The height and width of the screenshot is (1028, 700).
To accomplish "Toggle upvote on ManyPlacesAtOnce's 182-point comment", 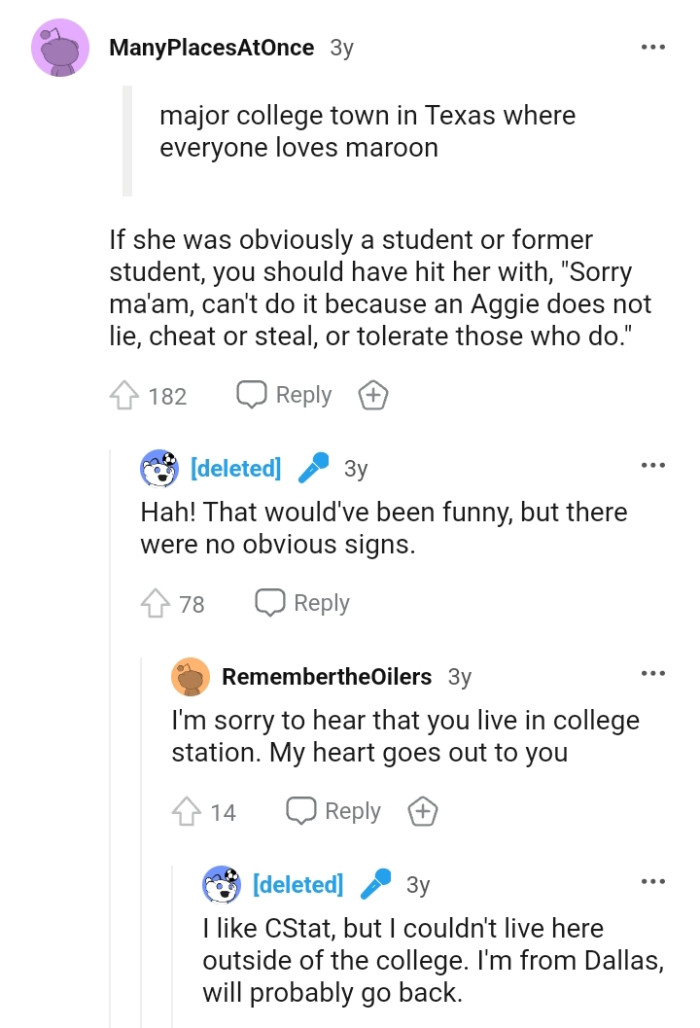I will 126,395.
